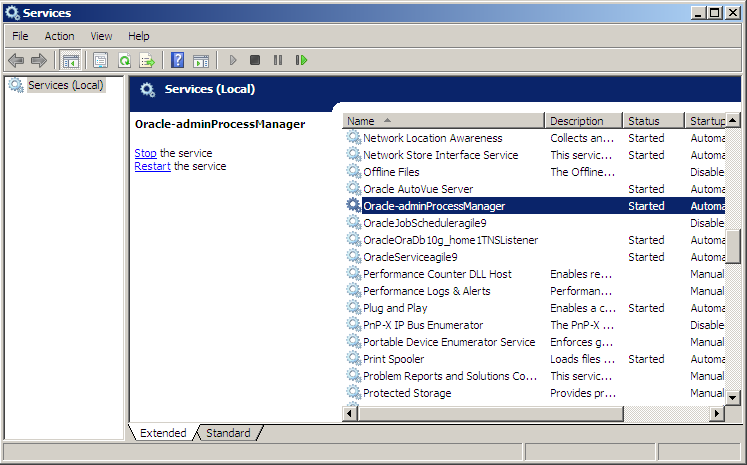Click the Back arrow toolbar icon
The image size is (747, 465).
[x=16, y=61]
